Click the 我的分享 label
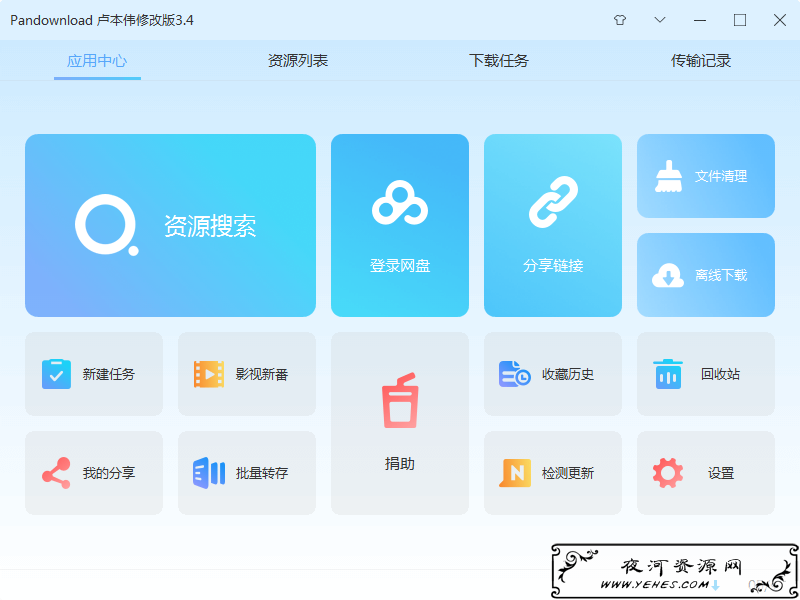The height and width of the screenshot is (600, 800). (109, 473)
